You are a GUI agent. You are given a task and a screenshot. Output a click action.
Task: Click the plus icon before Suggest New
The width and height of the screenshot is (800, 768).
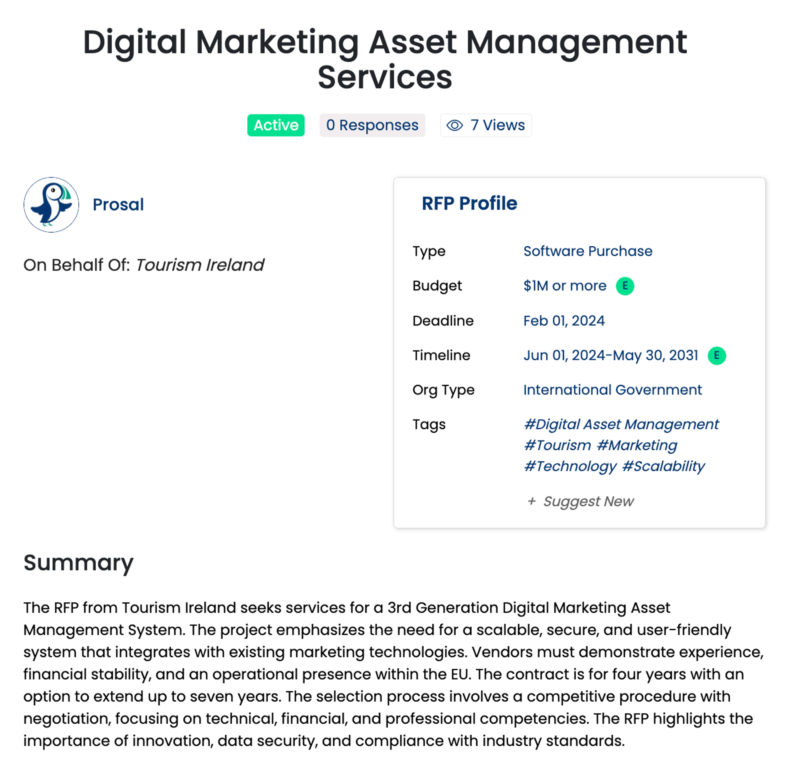tap(532, 501)
